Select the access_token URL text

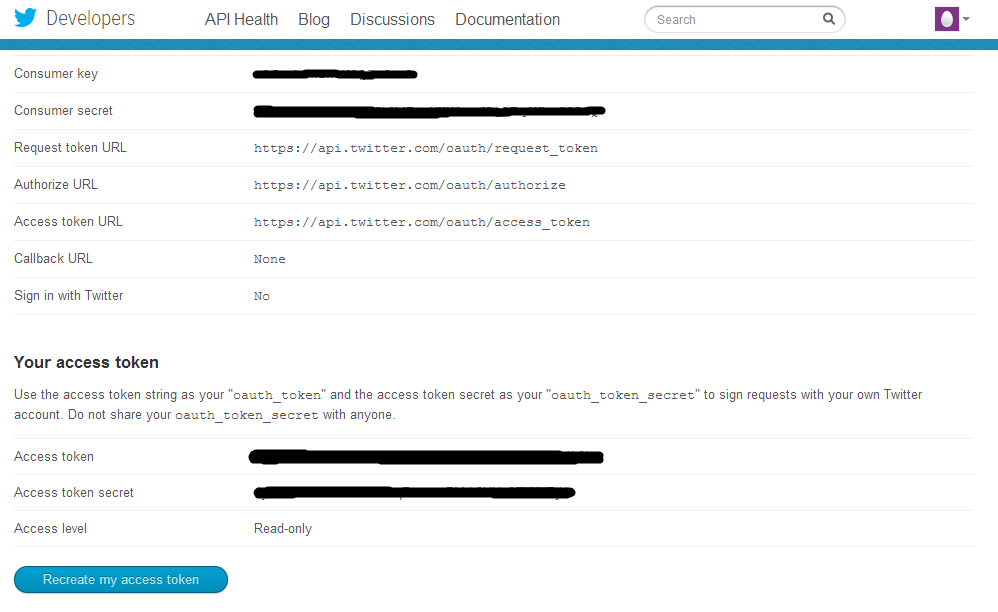click(x=421, y=222)
